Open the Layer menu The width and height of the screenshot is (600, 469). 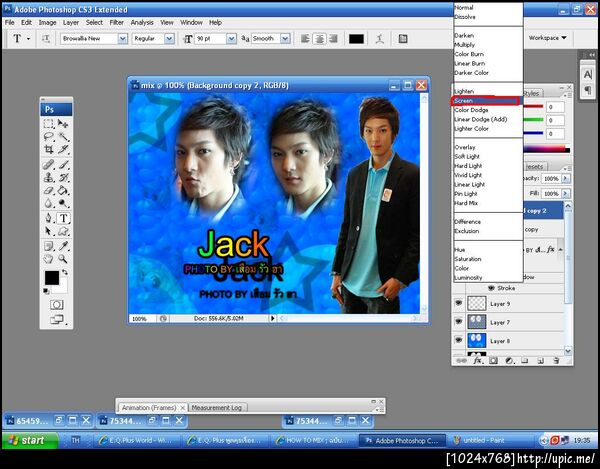pos(71,23)
